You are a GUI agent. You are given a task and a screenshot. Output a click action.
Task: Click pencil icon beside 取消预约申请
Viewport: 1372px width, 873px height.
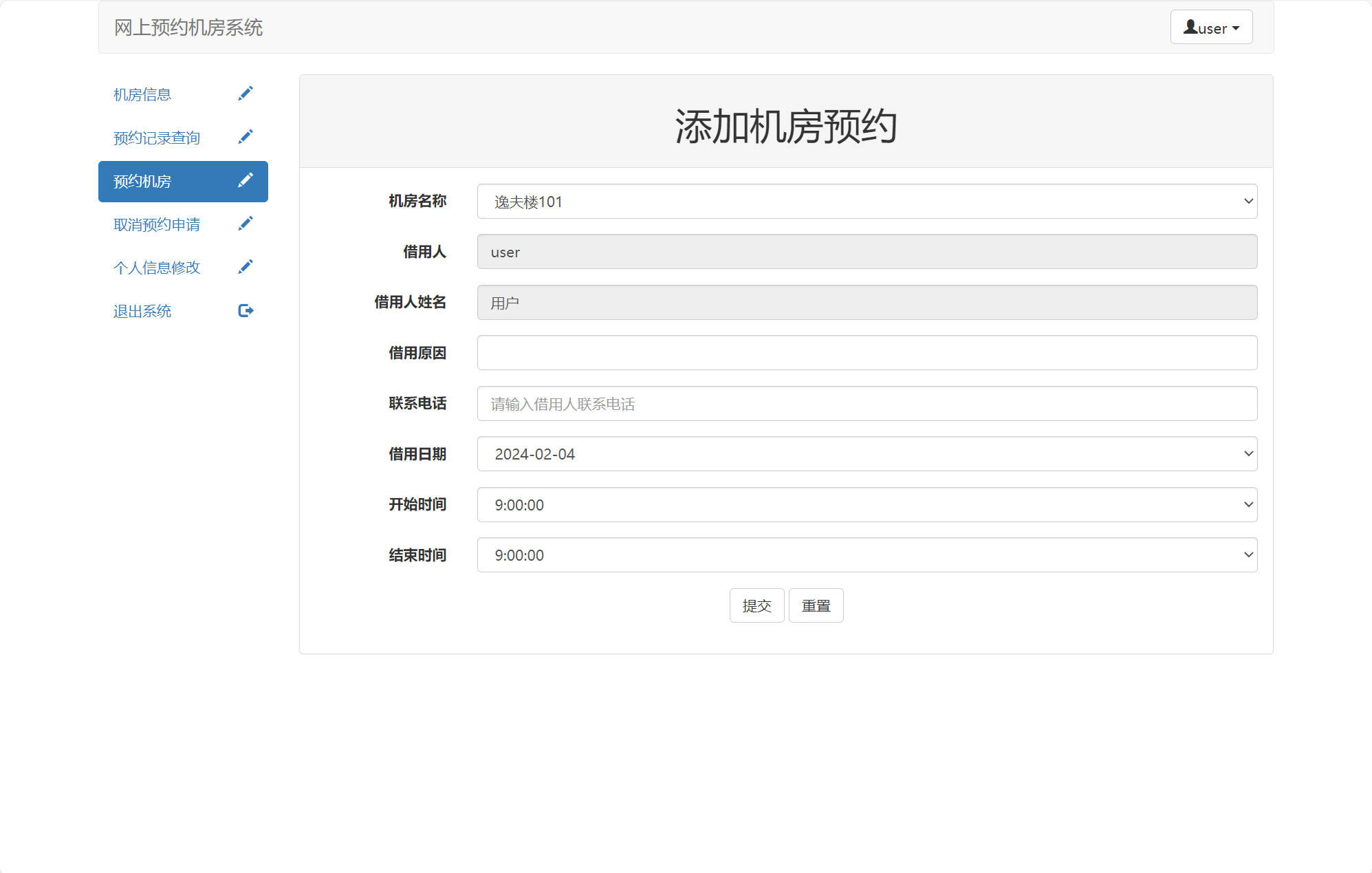point(246,224)
